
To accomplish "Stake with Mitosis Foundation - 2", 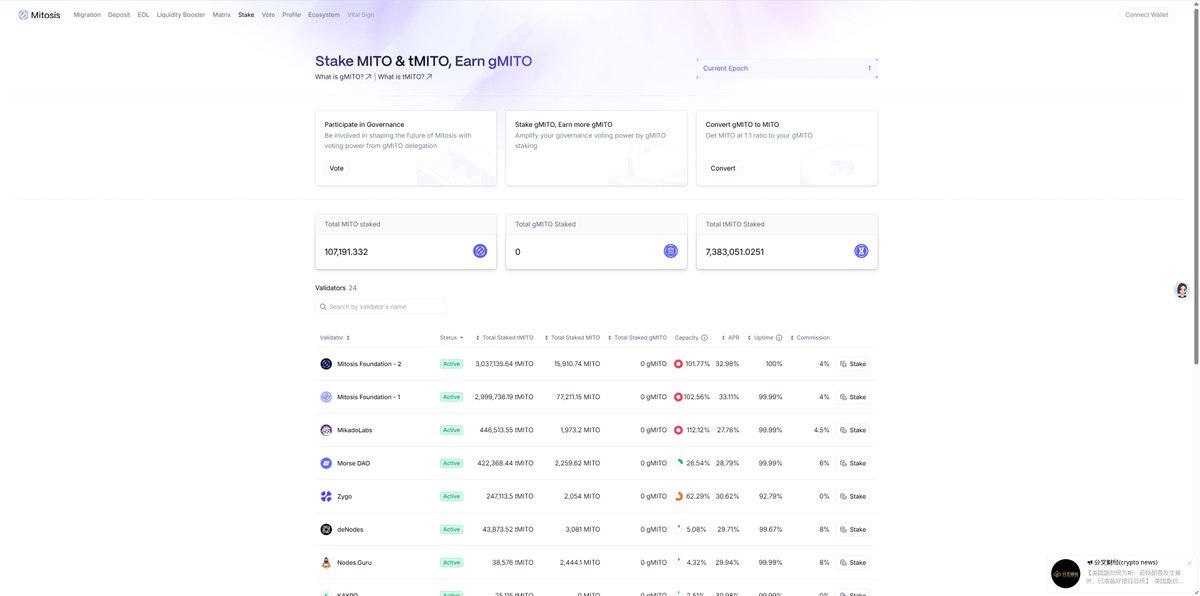I will pyautogui.click(x=853, y=364).
